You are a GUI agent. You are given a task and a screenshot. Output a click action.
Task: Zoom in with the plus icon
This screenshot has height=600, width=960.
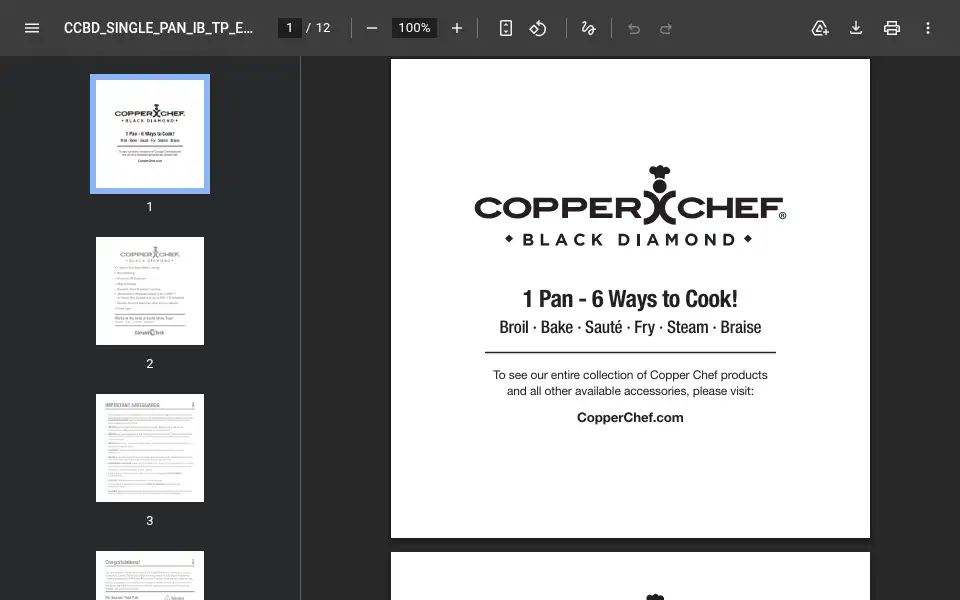click(457, 28)
